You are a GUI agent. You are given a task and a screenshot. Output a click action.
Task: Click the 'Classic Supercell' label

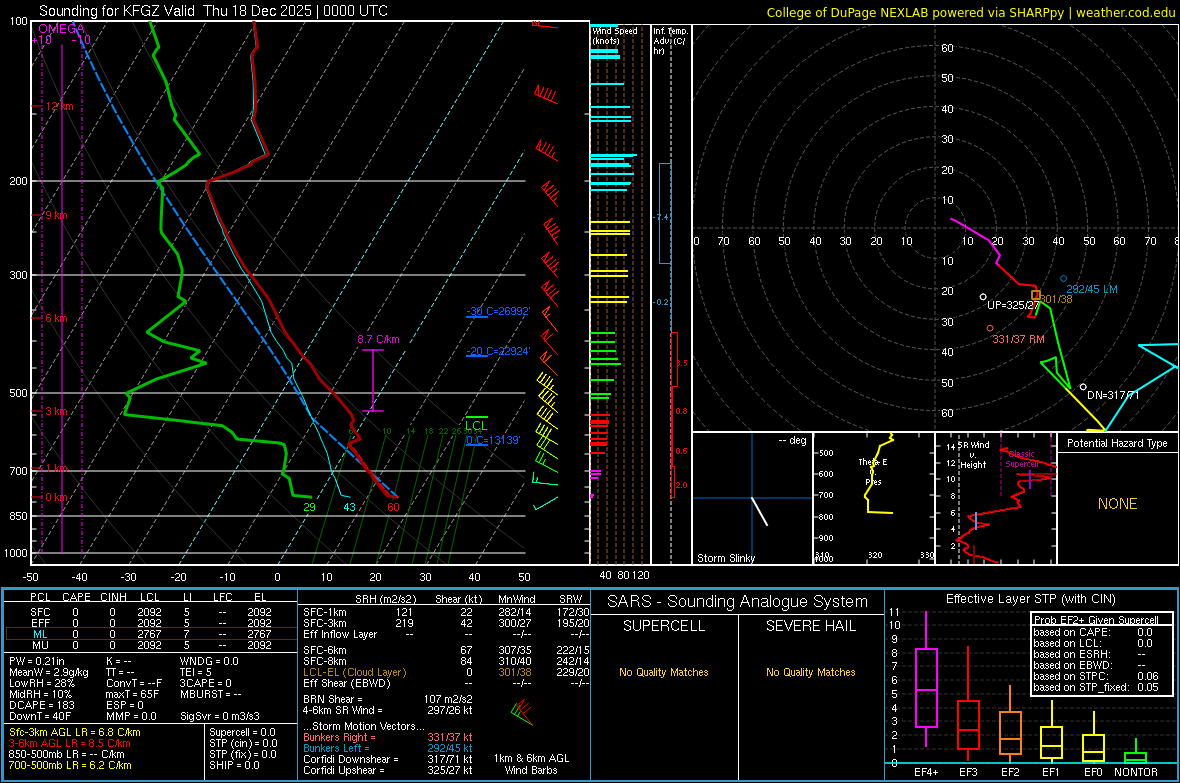[x=1022, y=459]
